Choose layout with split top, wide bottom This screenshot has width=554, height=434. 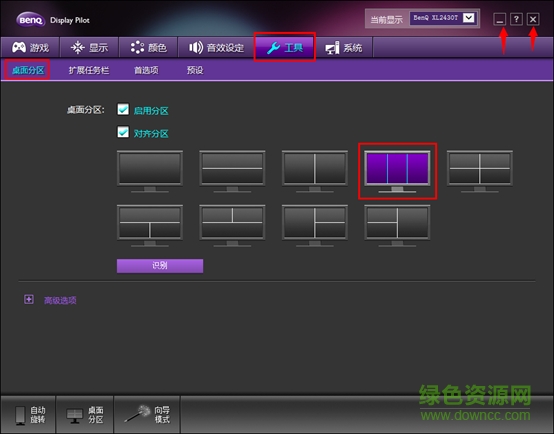(x=232, y=226)
